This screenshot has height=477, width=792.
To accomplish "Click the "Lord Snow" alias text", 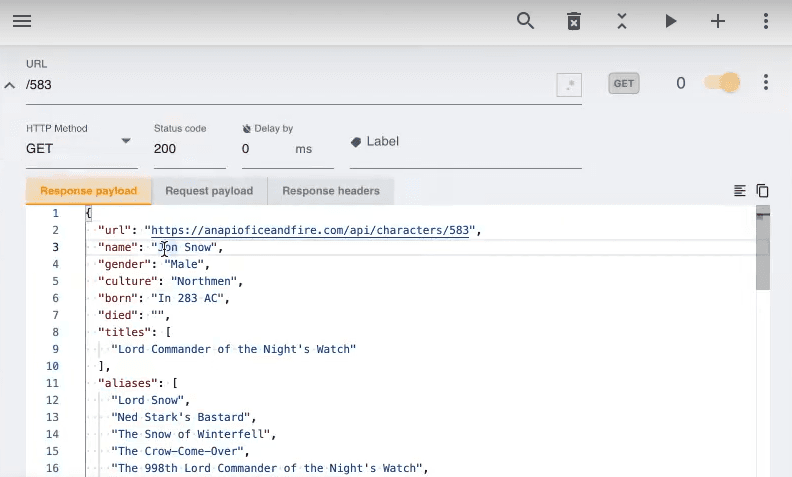I will coord(147,400).
